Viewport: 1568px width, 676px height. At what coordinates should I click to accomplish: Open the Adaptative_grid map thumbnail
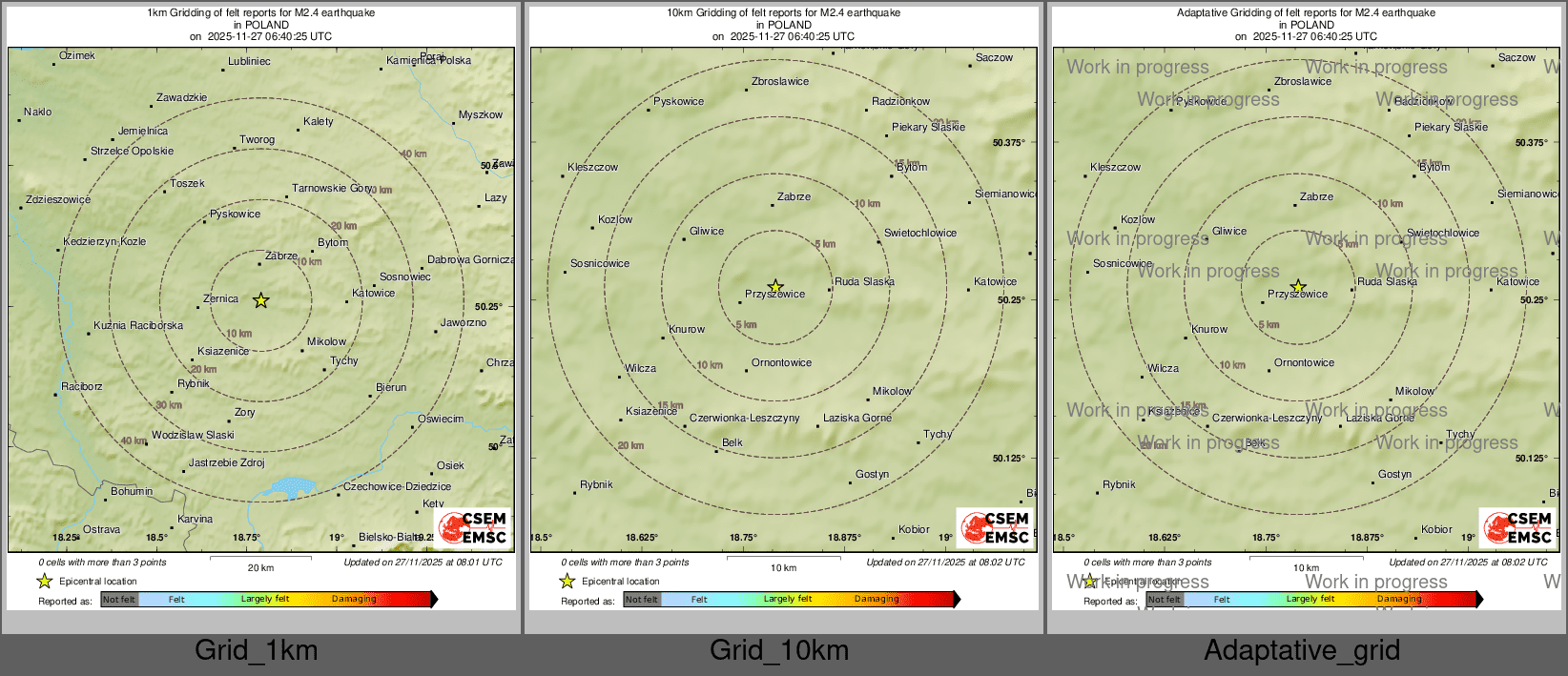[1307, 308]
